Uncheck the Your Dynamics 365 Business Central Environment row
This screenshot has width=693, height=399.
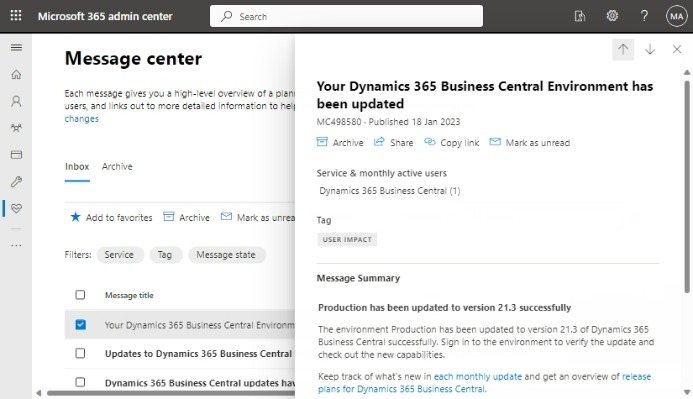pyautogui.click(x=80, y=324)
